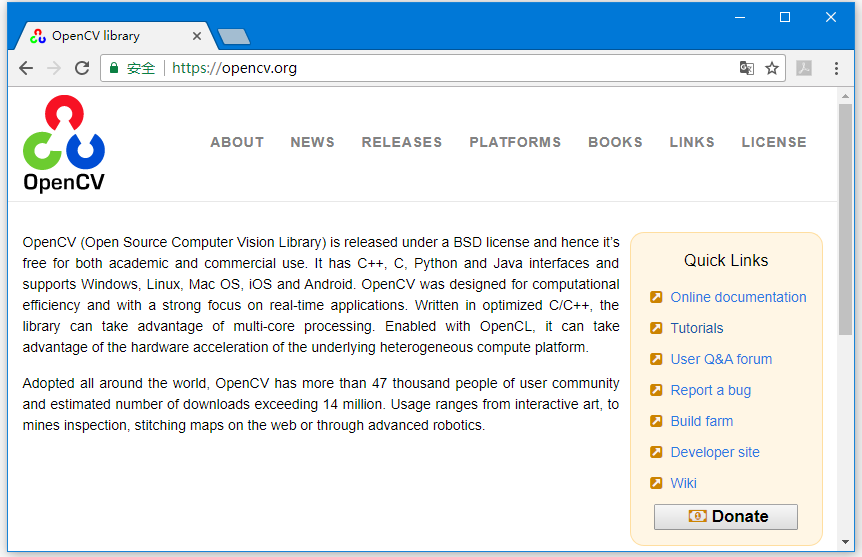Reload the page with the refresh icon
The width and height of the screenshot is (862, 557).
(x=82, y=68)
